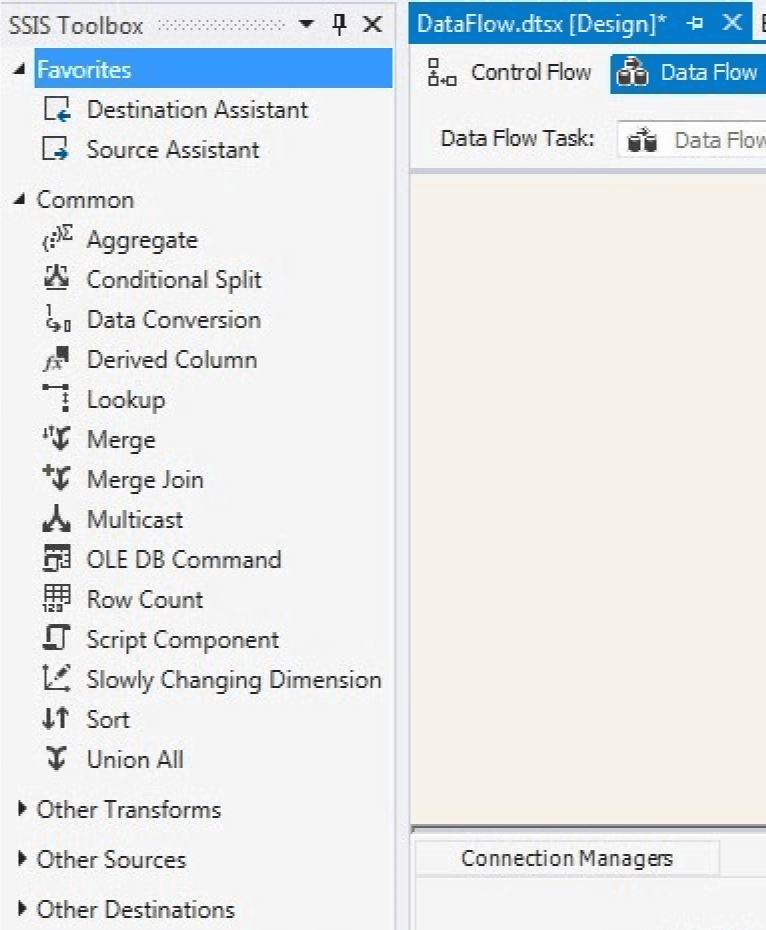Image resolution: width=766 pixels, height=930 pixels.
Task: Choose the Data Conversion icon
Action: point(54,320)
